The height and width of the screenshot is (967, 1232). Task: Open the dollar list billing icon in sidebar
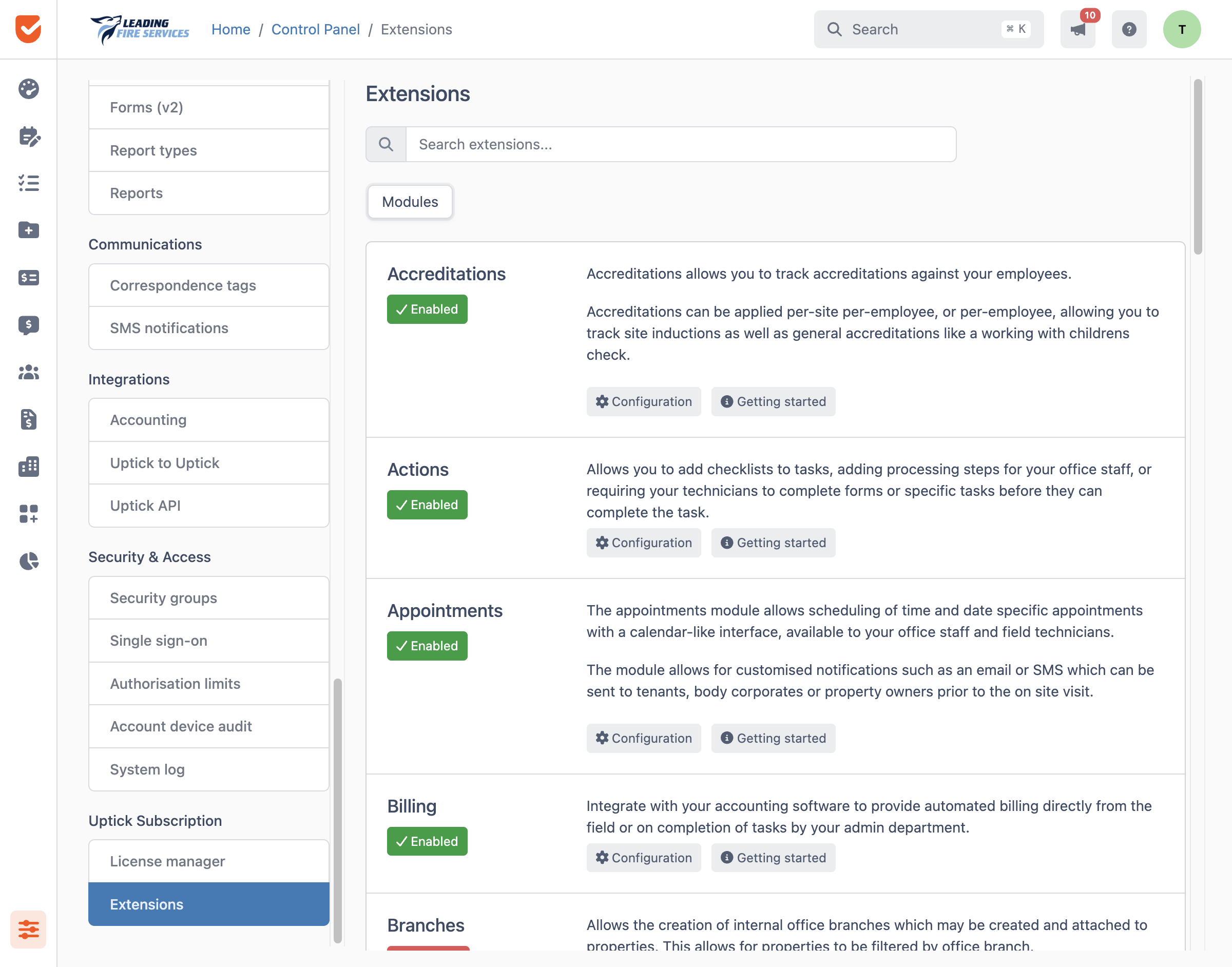(x=28, y=277)
